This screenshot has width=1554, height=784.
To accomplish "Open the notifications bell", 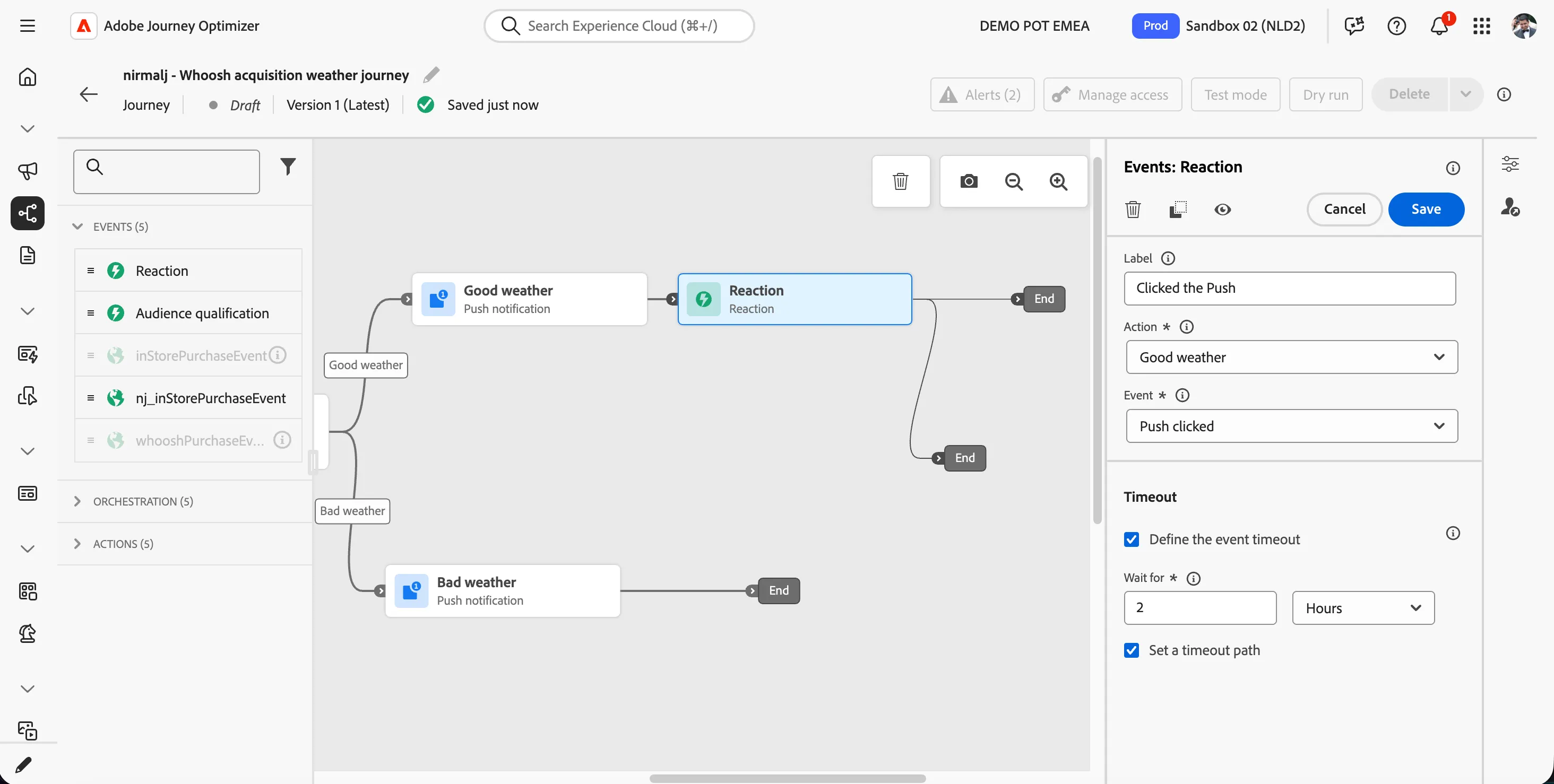I will [x=1440, y=25].
